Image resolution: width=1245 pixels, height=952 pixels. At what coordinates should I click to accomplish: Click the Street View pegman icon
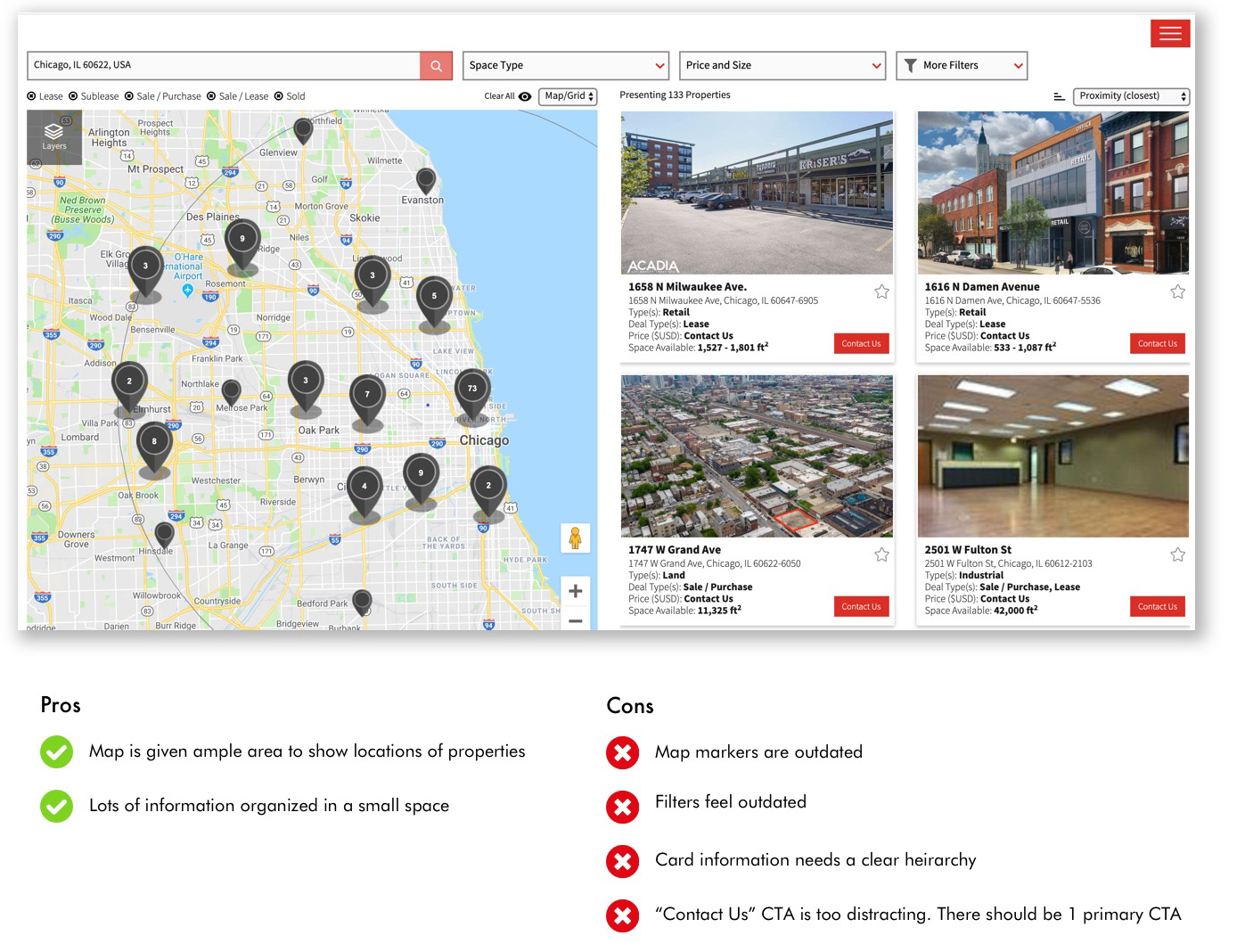point(575,538)
